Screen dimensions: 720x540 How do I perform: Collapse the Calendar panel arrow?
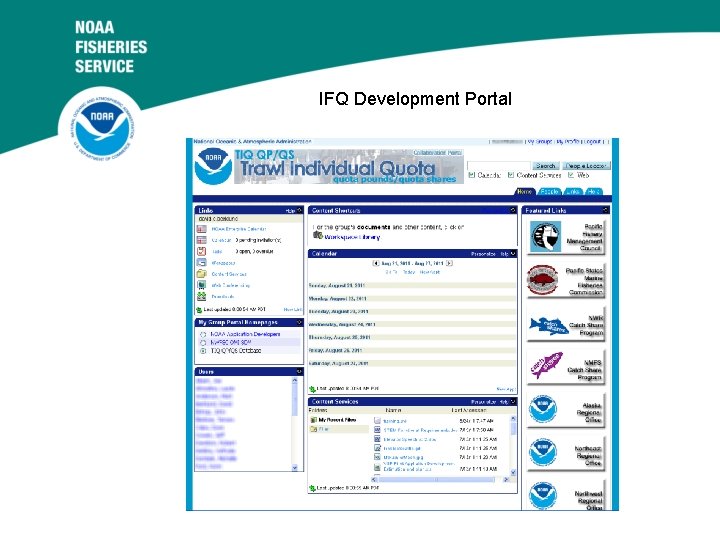[513, 254]
